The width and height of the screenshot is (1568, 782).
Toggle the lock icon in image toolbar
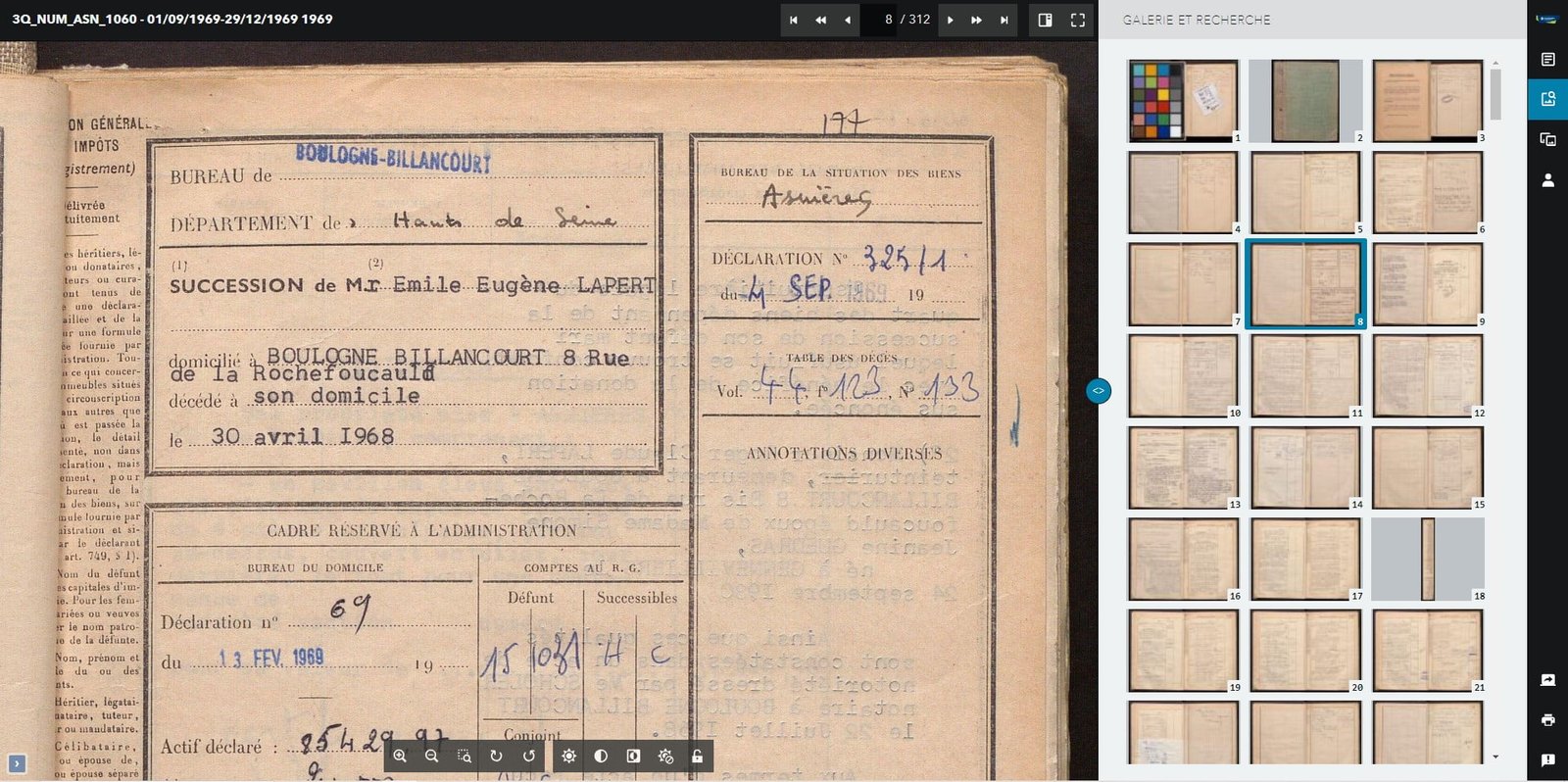click(697, 756)
